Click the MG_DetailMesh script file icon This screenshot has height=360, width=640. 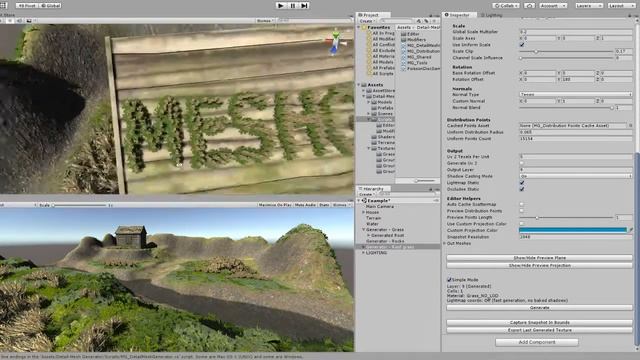[403, 46]
